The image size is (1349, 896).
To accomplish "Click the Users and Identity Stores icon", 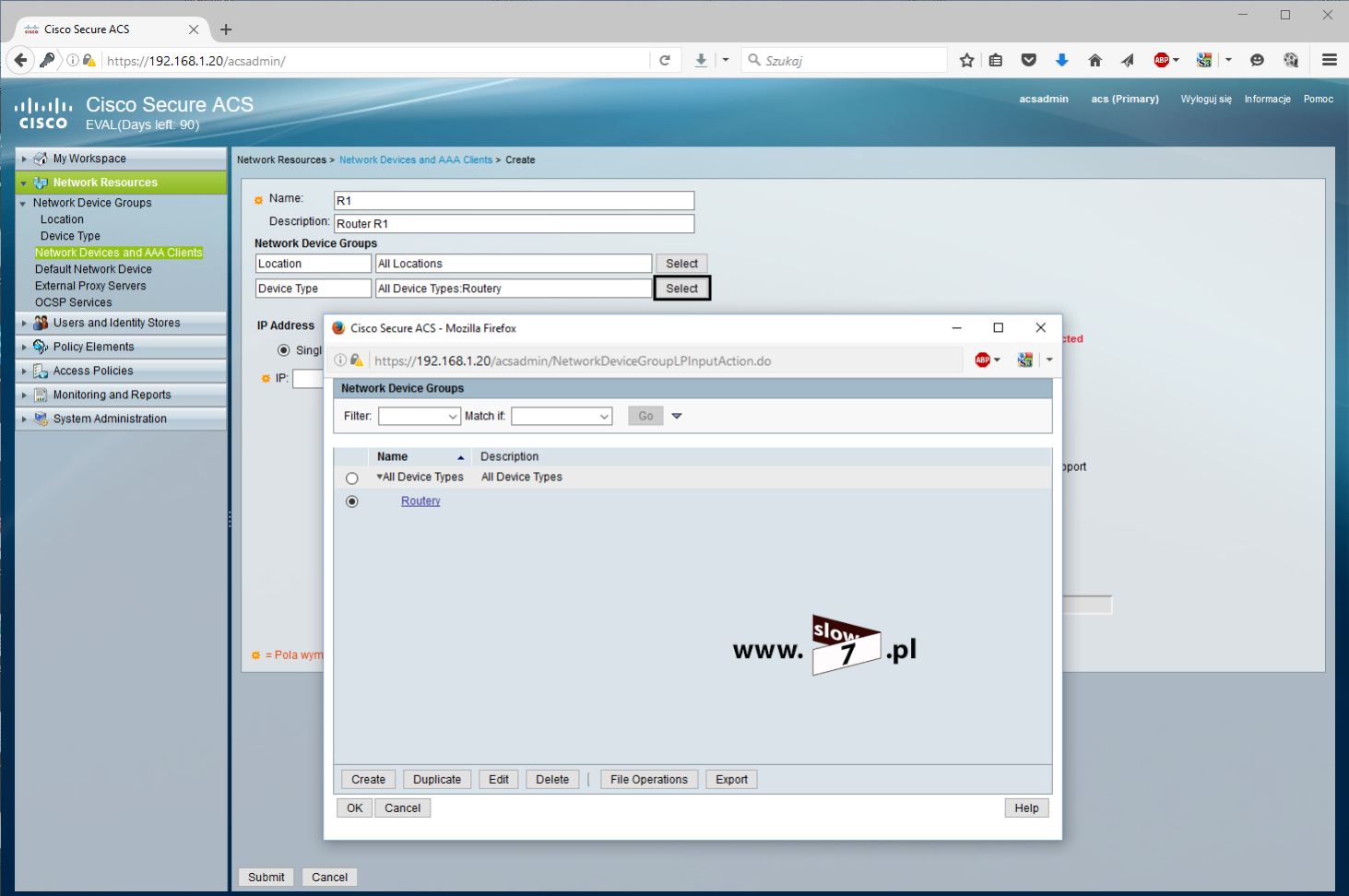I will (x=41, y=323).
